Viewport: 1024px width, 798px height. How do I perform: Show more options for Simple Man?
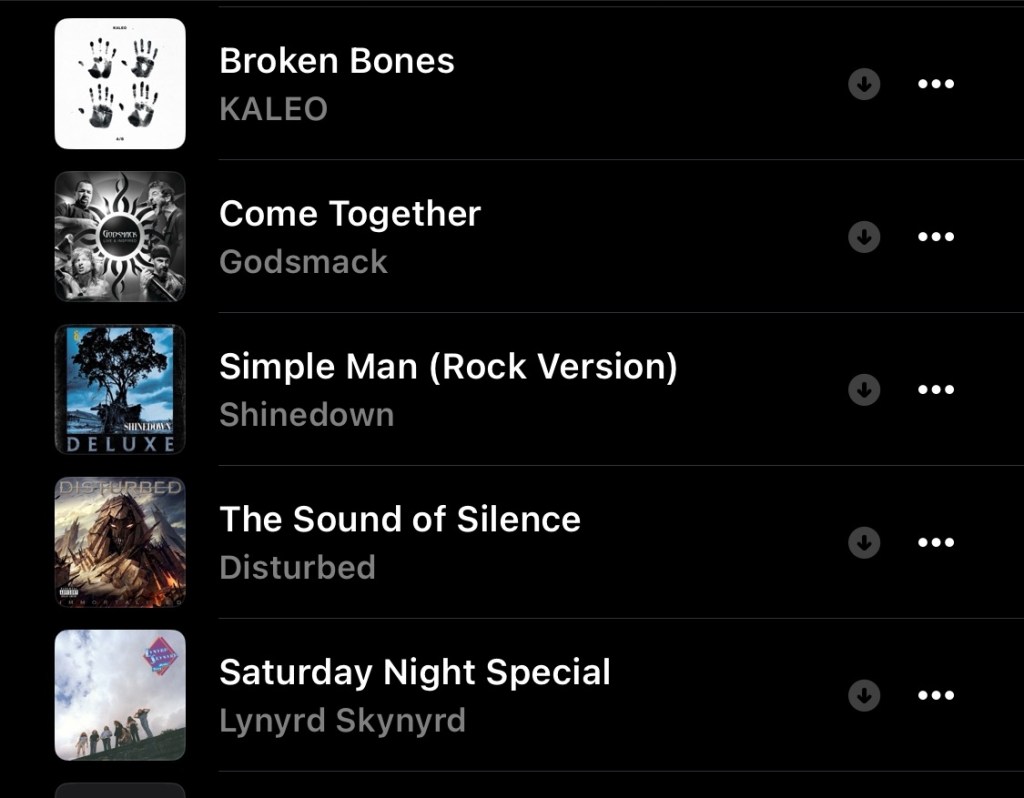[x=936, y=390]
